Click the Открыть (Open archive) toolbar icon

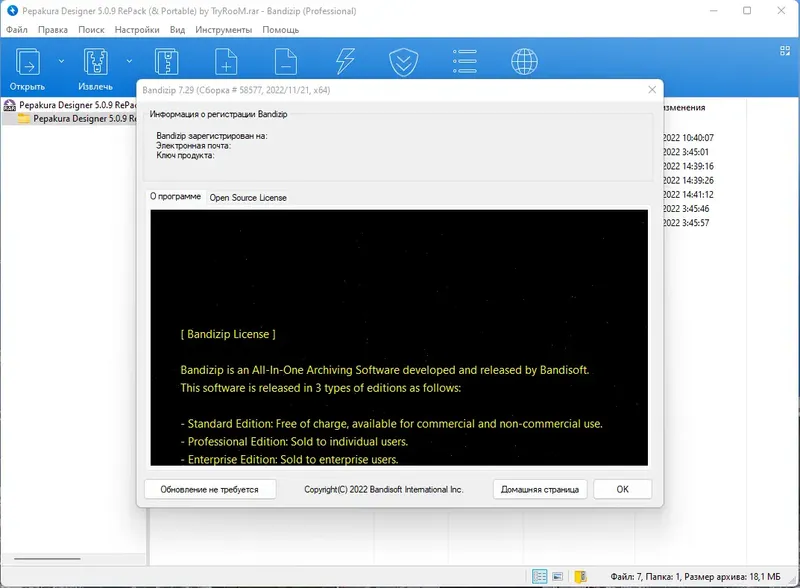tap(27, 62)
